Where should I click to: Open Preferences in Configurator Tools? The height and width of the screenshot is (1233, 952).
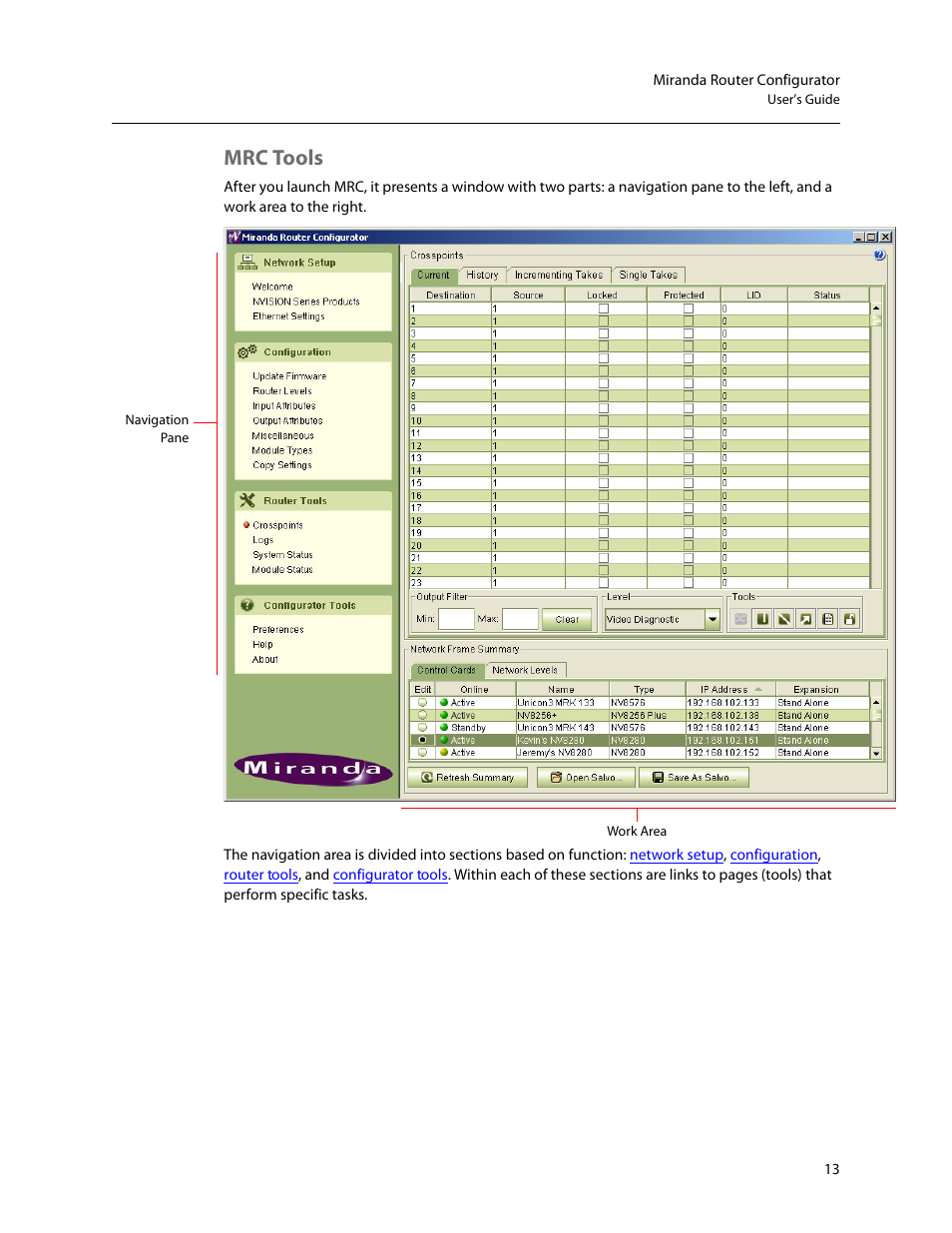pos(278,630)
